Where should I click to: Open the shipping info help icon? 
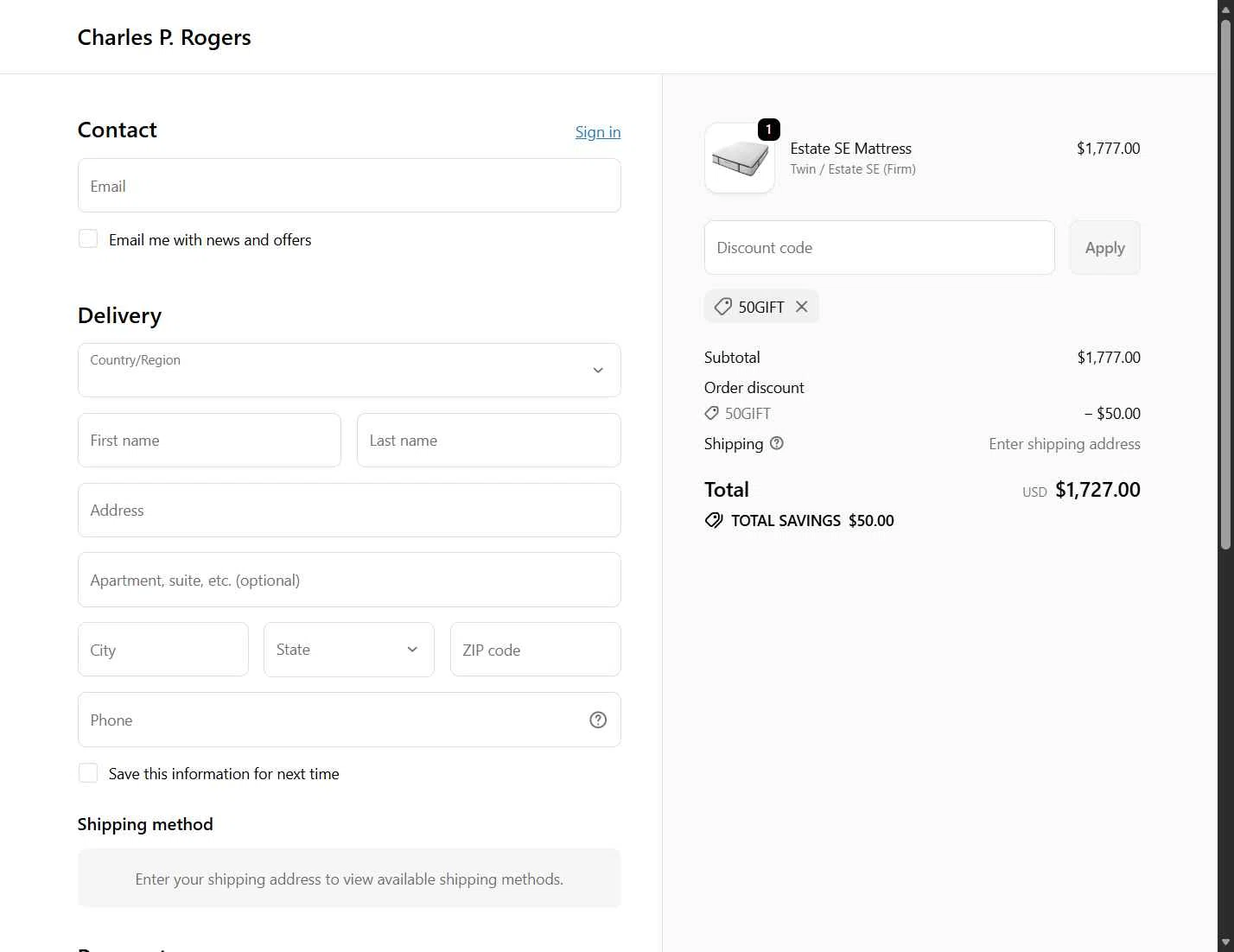(777, 443)
